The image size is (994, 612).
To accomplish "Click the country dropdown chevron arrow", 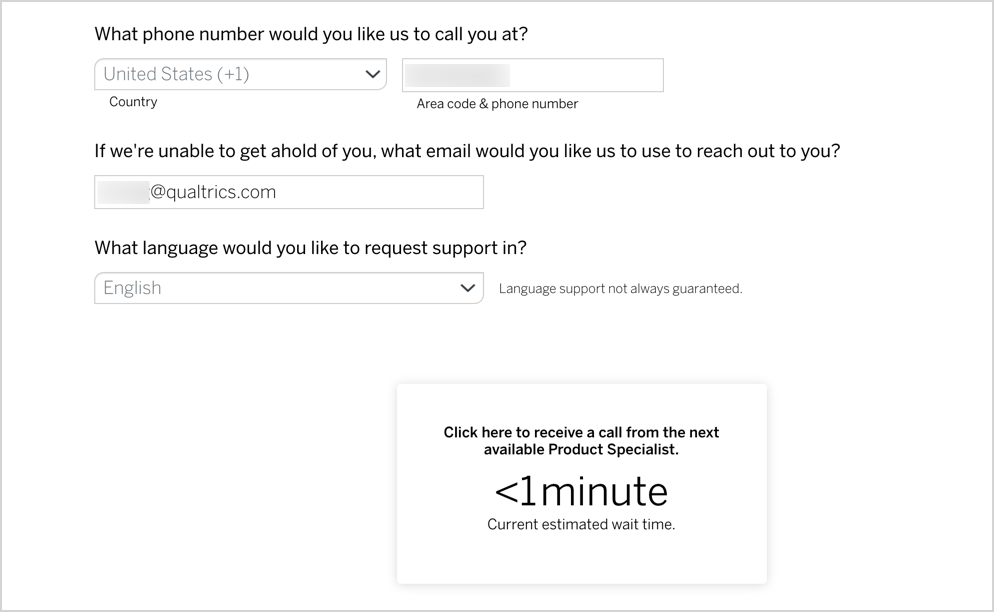I will tap(373, 75).
